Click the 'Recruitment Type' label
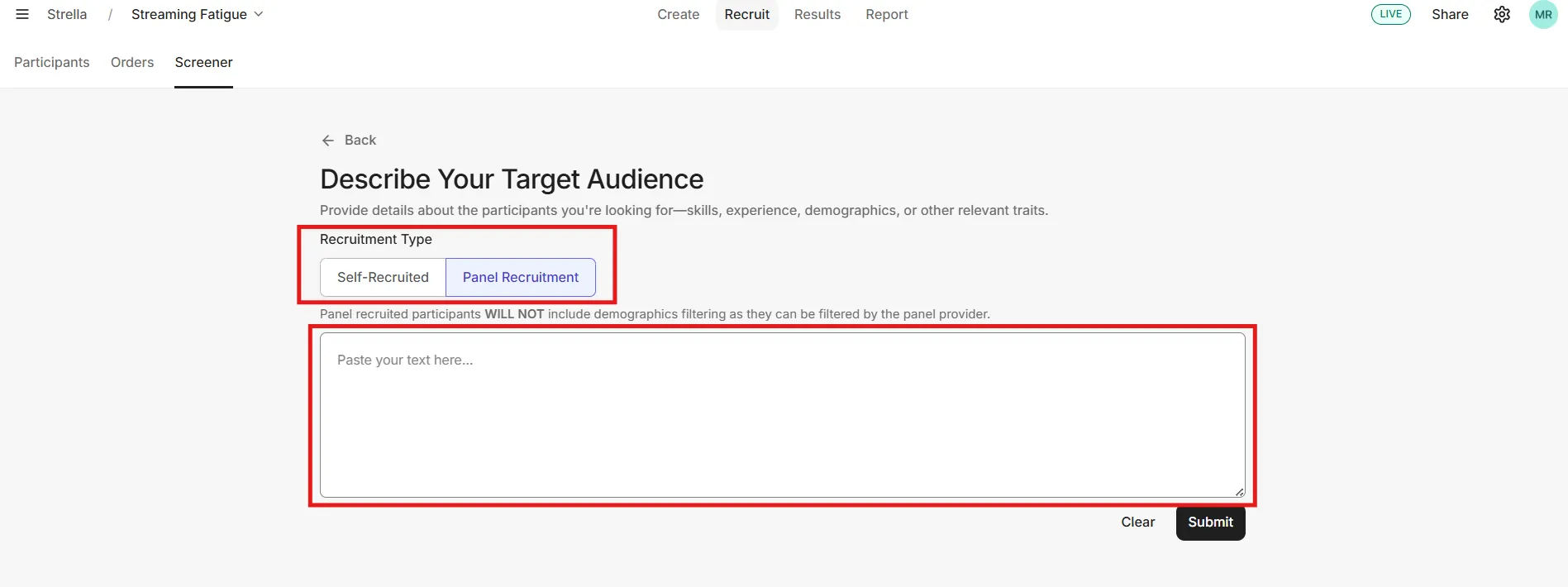This screenshot has height=587, width=1568. click(376, 239)
